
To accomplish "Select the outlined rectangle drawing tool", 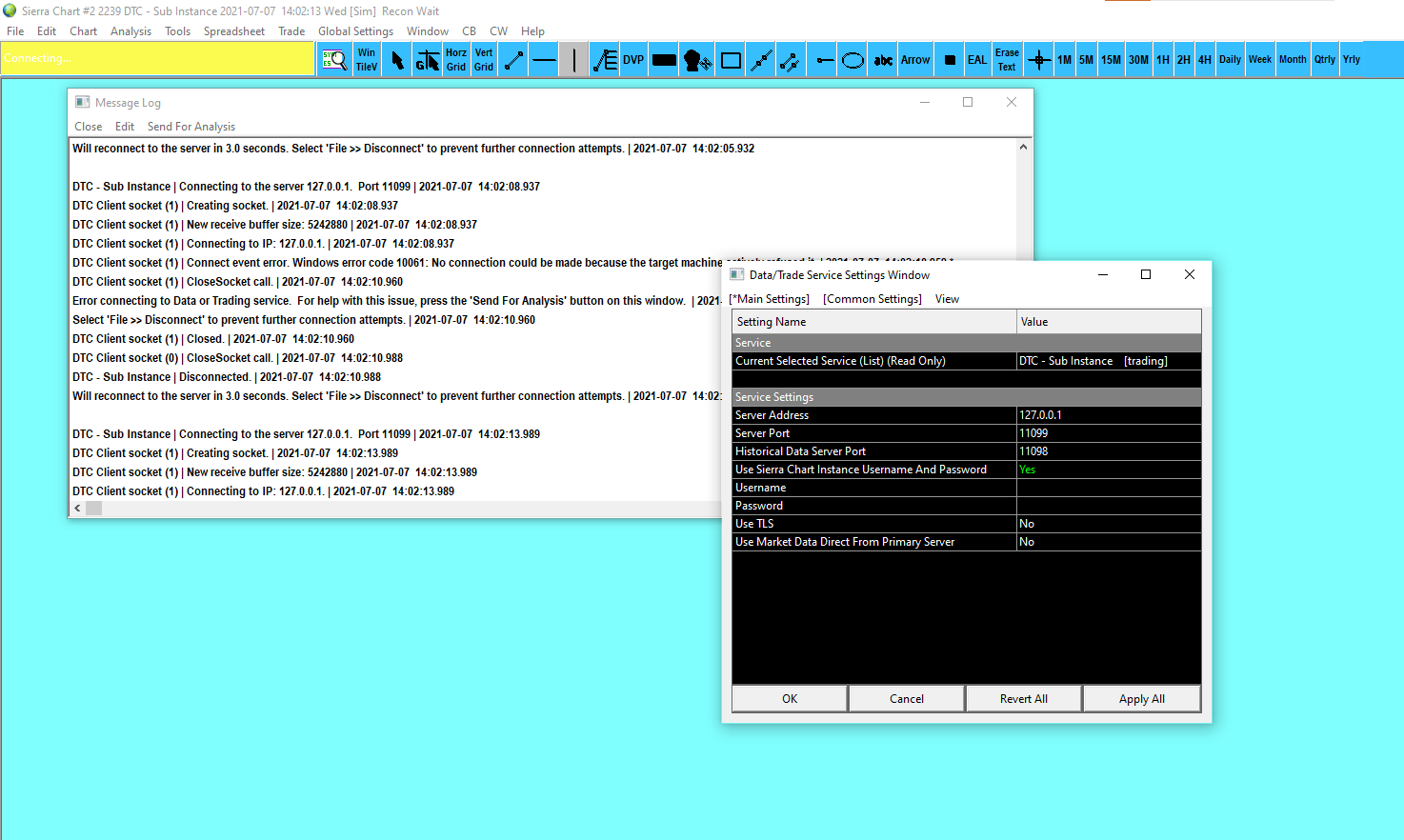I will pyautogui.click(x=731, y=60).
